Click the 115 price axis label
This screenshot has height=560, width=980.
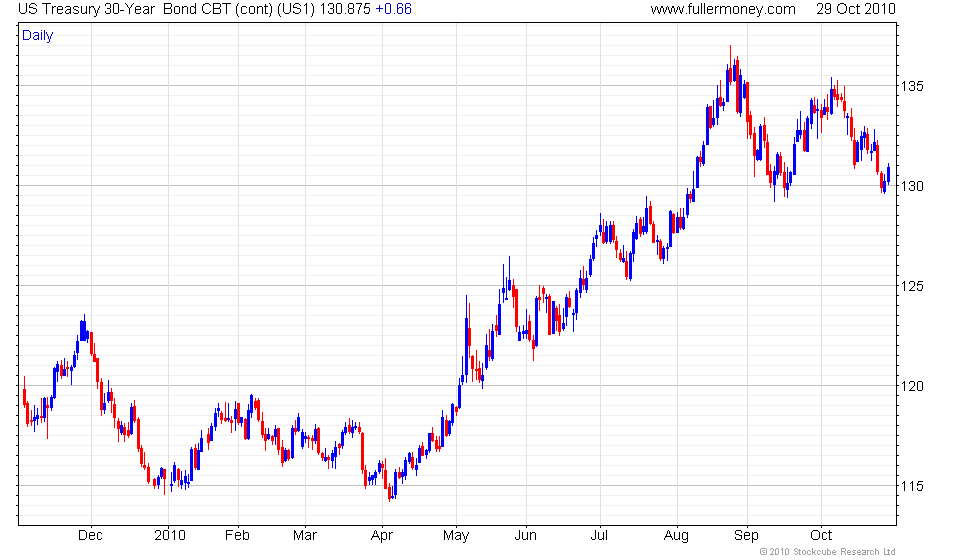(912, 486)
